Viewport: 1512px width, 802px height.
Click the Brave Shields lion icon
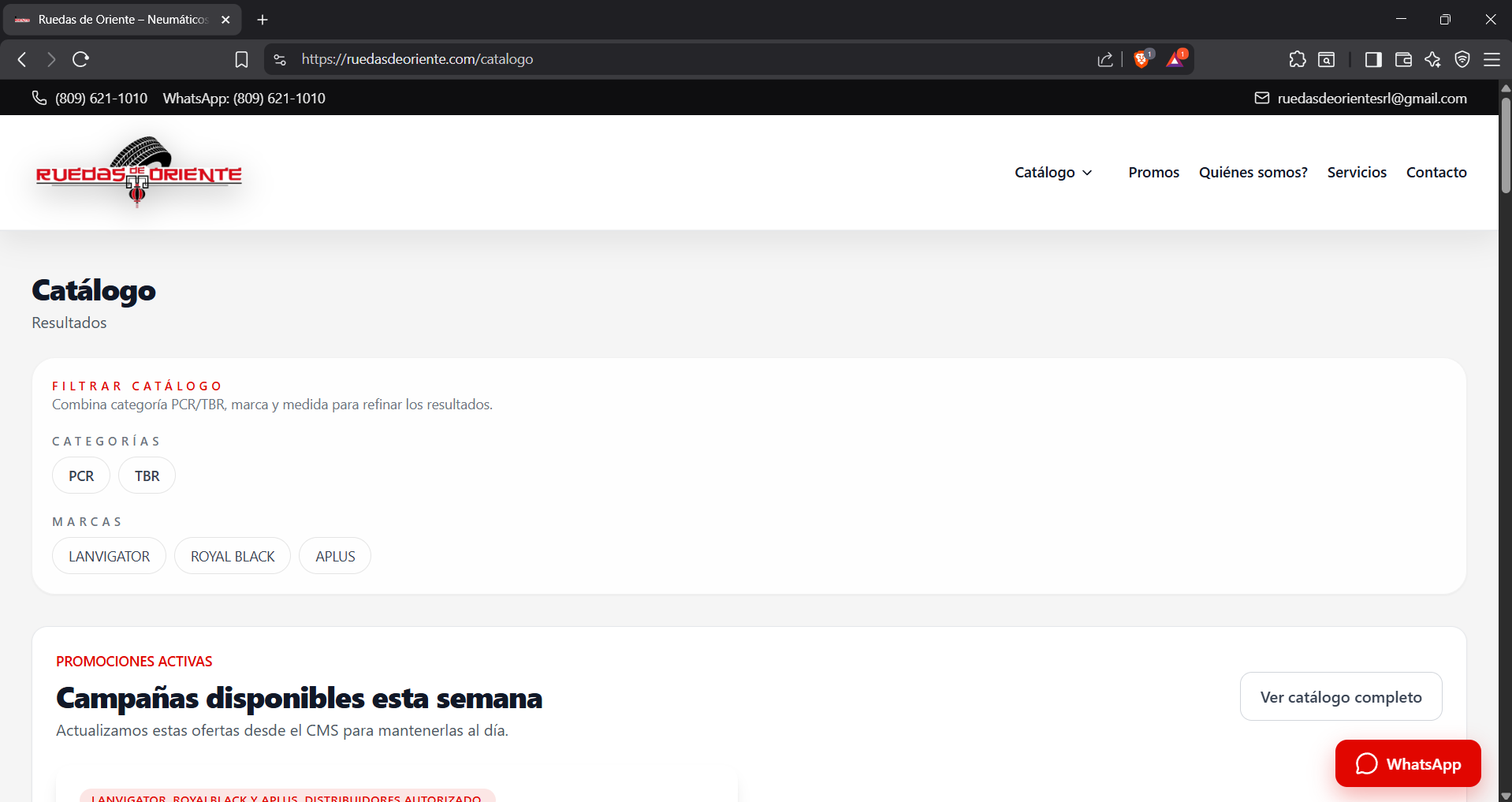click(1141, 59)
